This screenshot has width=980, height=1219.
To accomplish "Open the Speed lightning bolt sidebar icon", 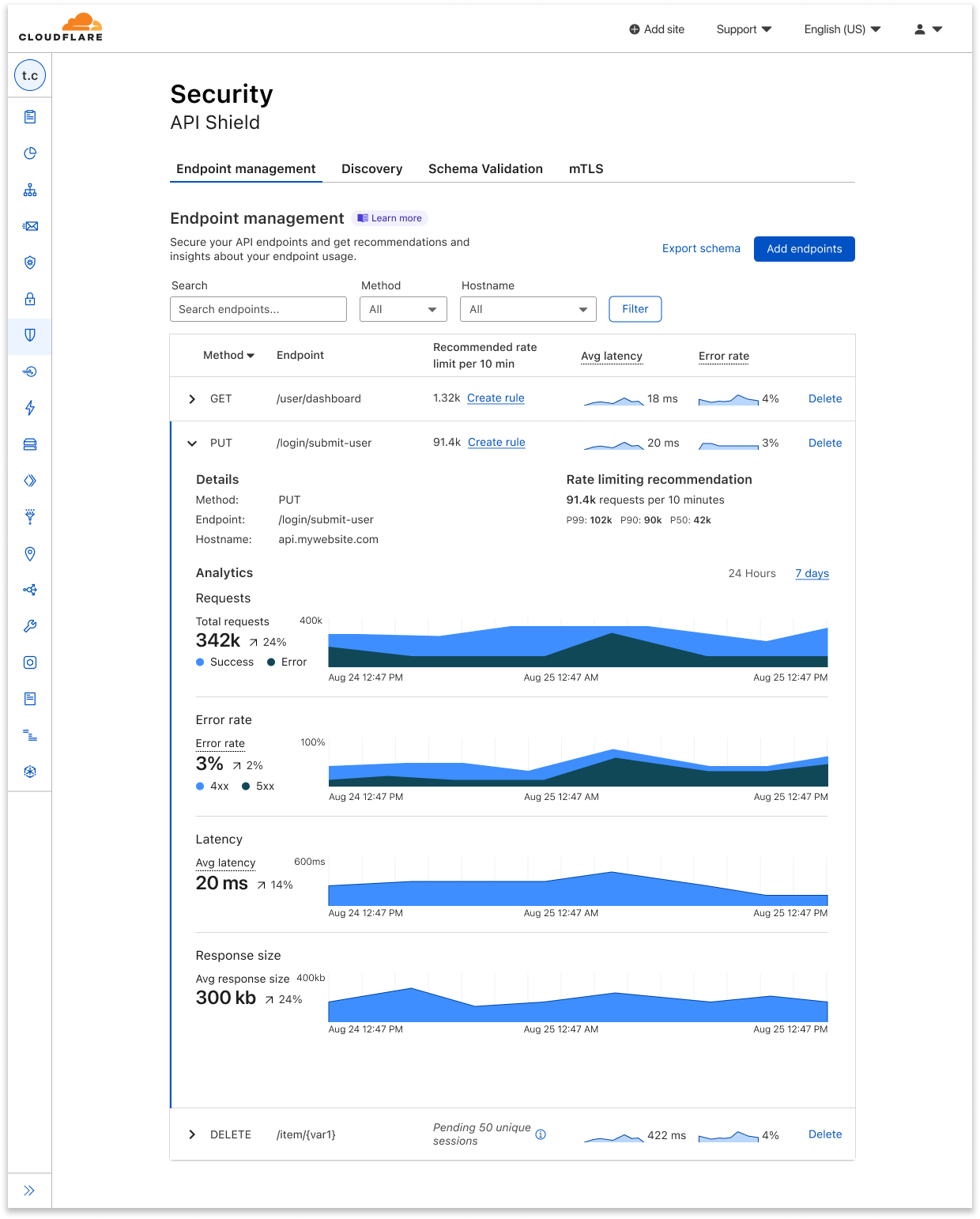I will click(x=30, y=408).
